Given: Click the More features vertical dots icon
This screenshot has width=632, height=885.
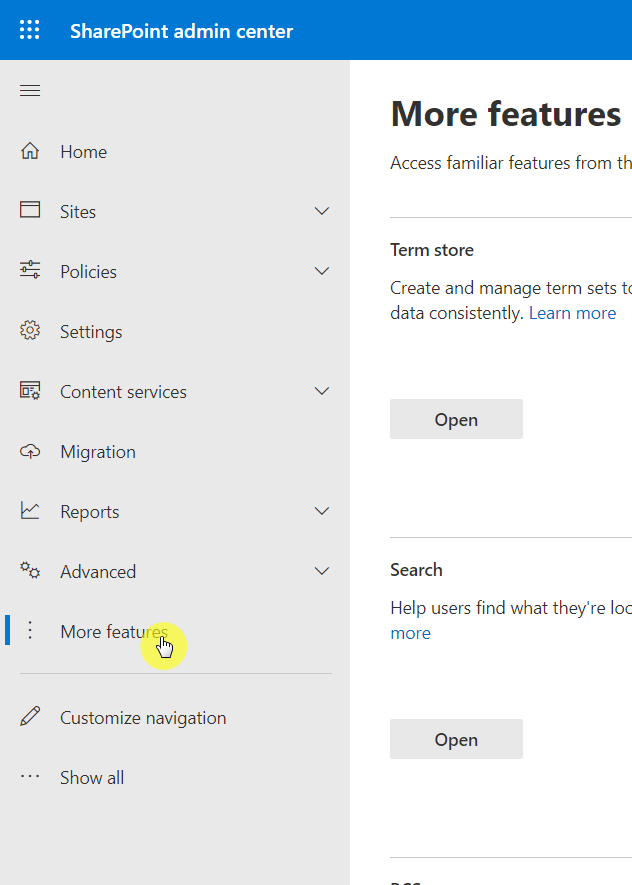Looking at the screenshot, I should pyautogui.click(x=30, y=630).
